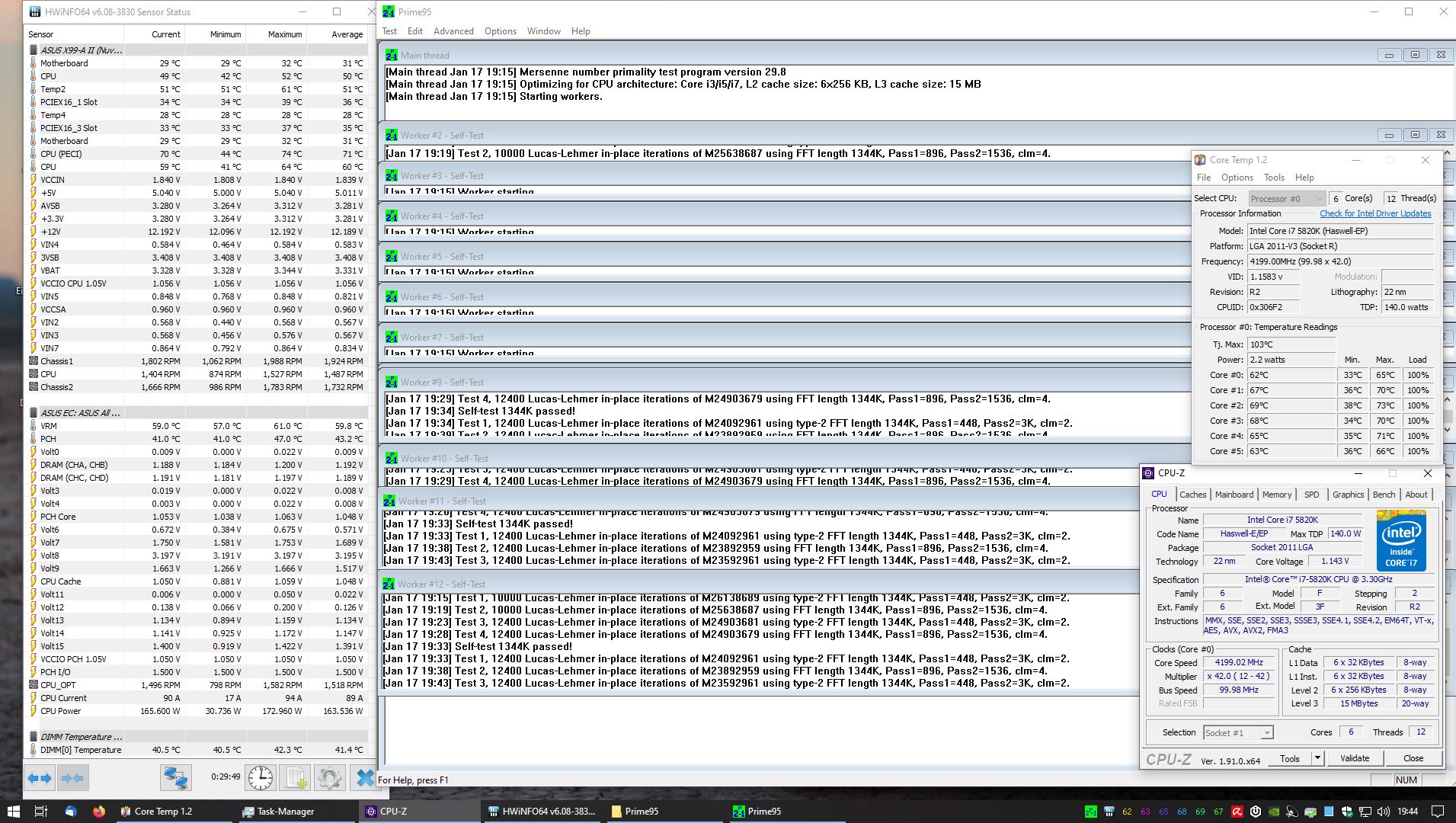Collapse the ASUS EC sensor group
Image resolution: width=1456 pixels, height=823 pixels.
click(x=33, y=413)
